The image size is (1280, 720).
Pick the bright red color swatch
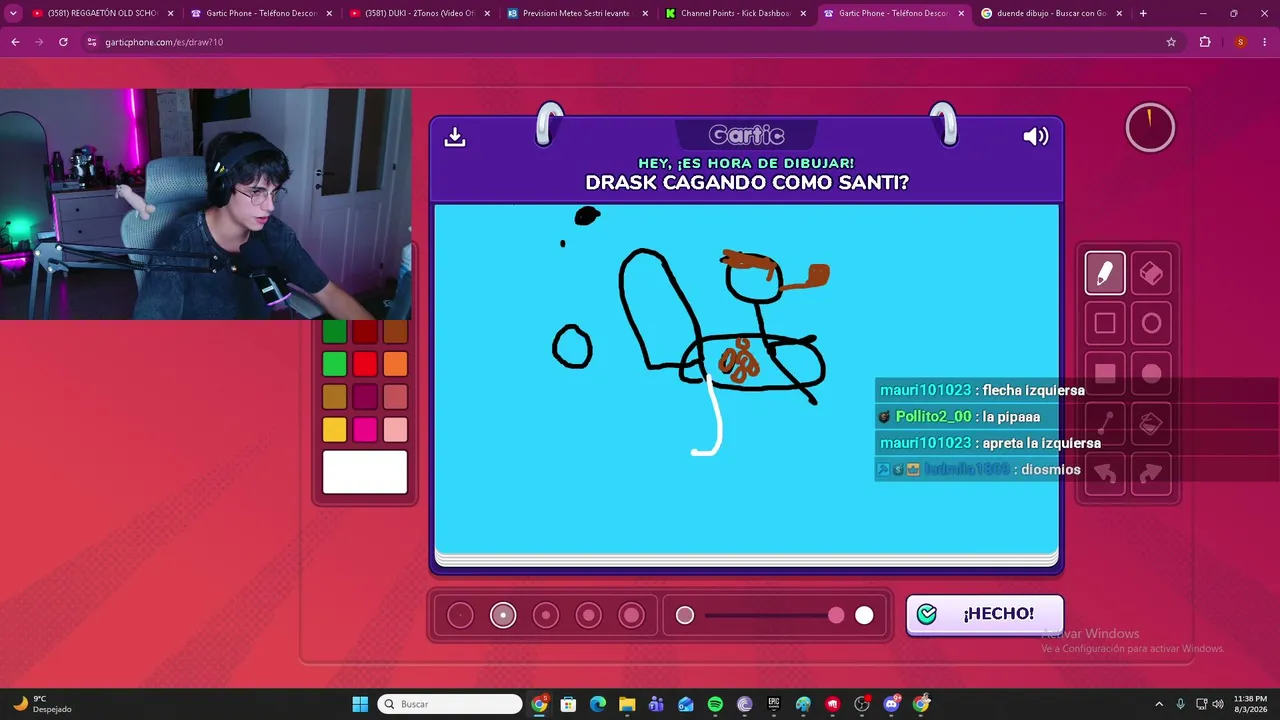coord(365,364)
